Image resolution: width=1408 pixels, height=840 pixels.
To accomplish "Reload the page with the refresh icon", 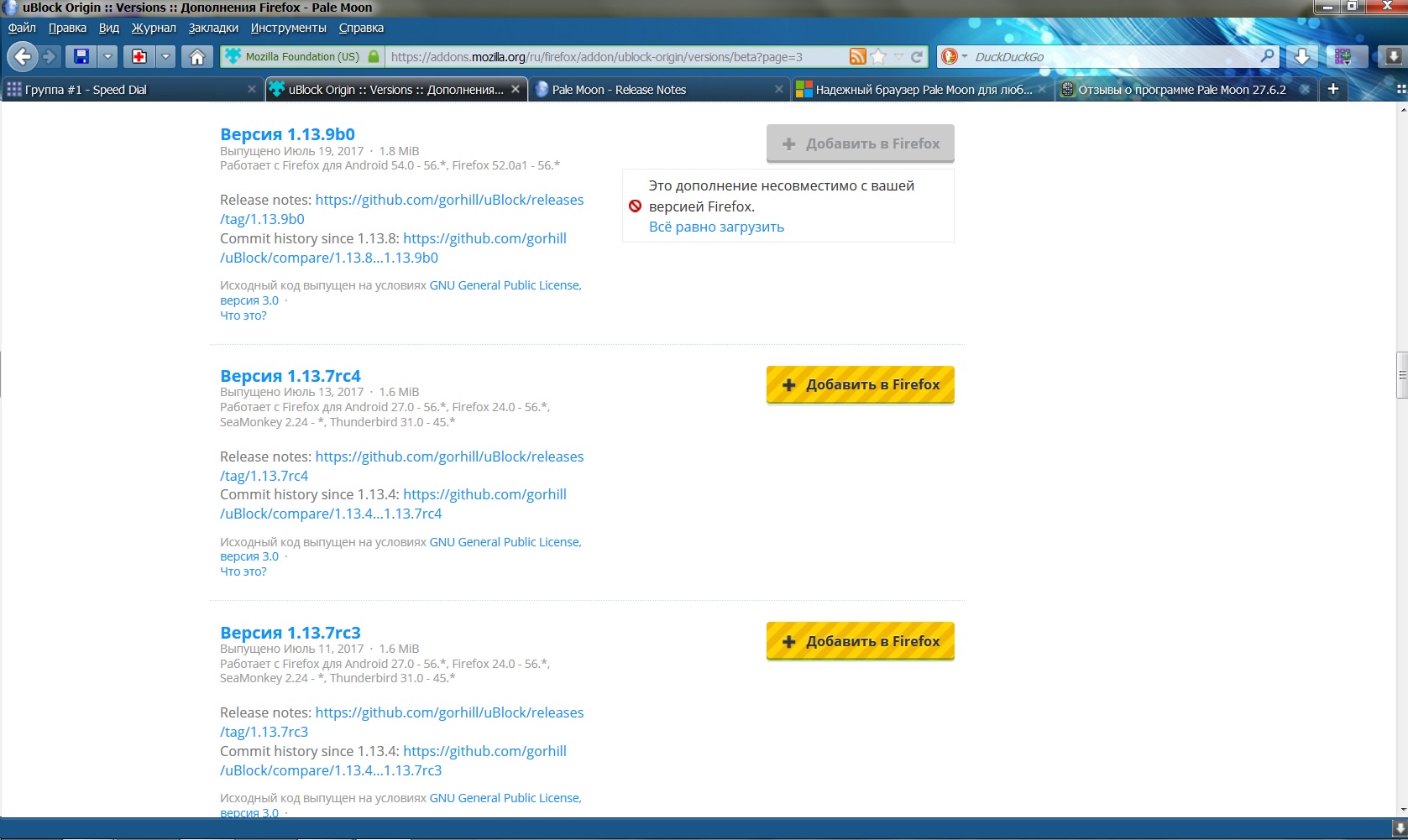I will pos(917,56).
